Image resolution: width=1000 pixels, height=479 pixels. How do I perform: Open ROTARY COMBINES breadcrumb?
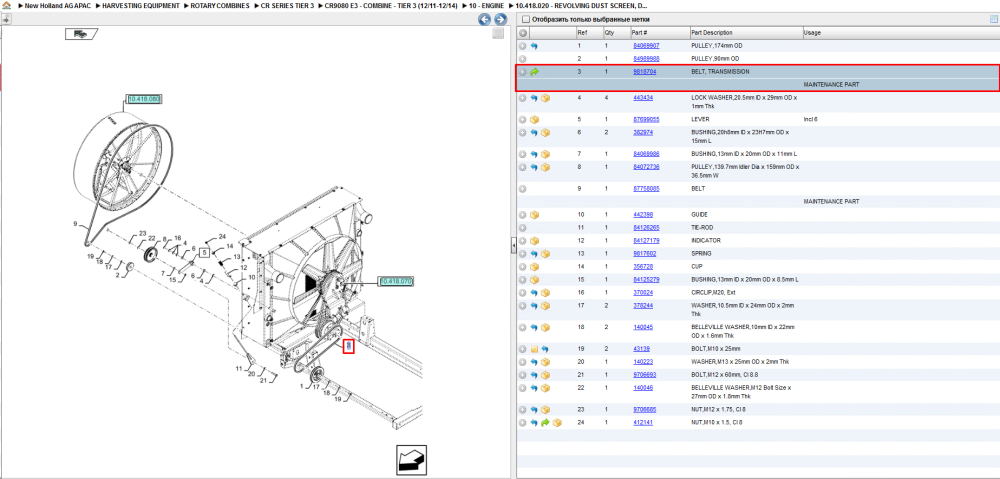(x=220, y=5)
